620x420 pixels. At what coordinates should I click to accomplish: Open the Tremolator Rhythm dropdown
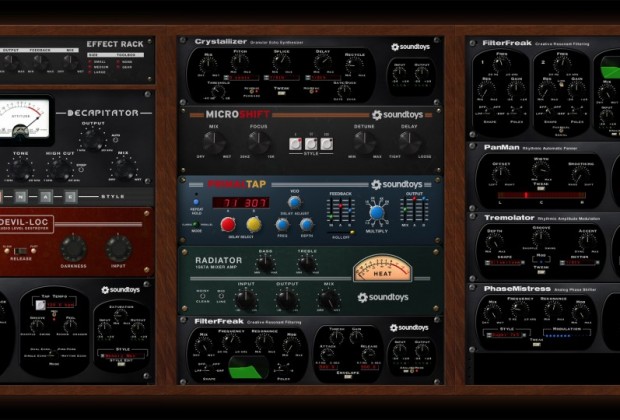click(x=579, y=262)
